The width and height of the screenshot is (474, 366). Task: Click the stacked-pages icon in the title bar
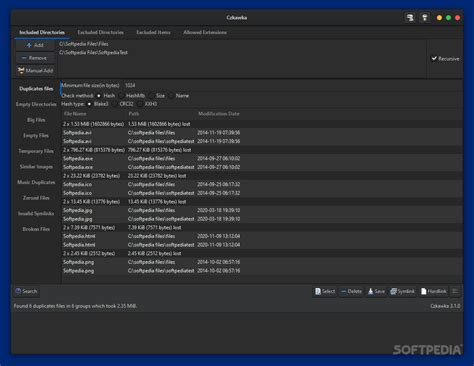tap(410, 17)
